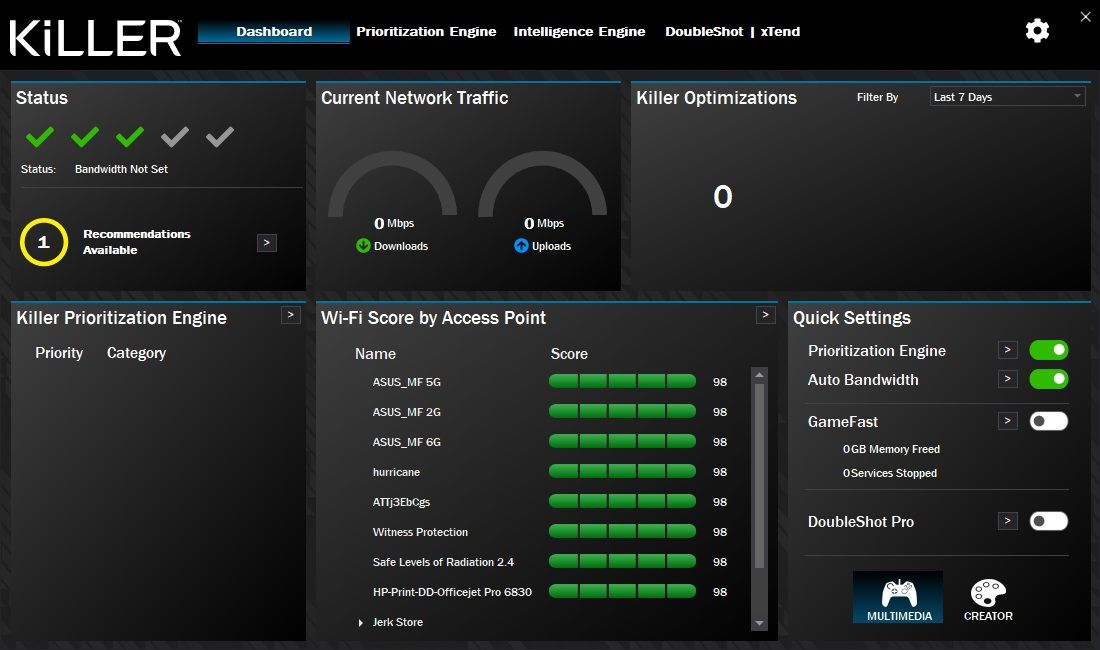Select the ASUS_MF 6G access point

(407, 442)
